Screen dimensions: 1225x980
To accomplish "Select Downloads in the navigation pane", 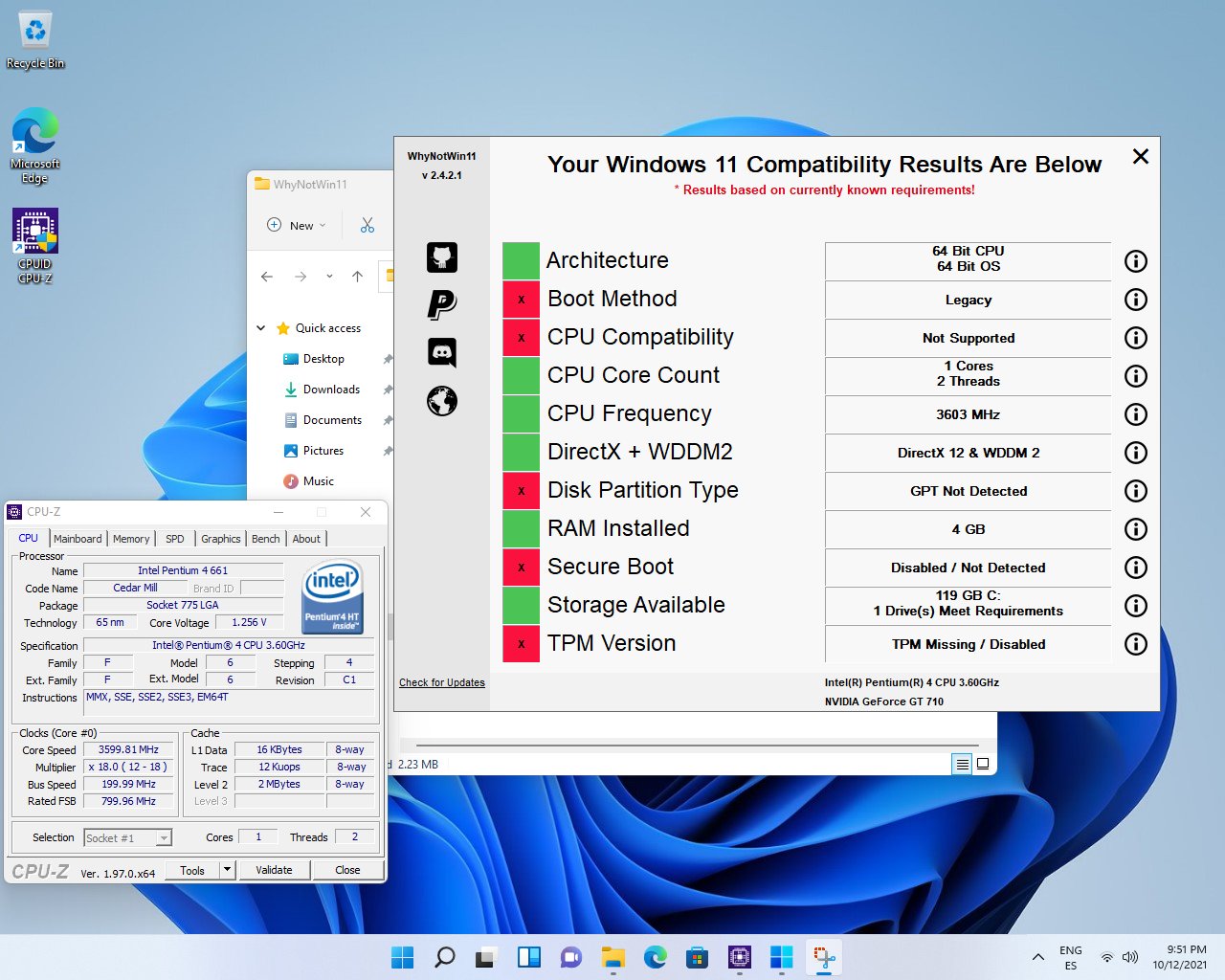I will 331,390.
